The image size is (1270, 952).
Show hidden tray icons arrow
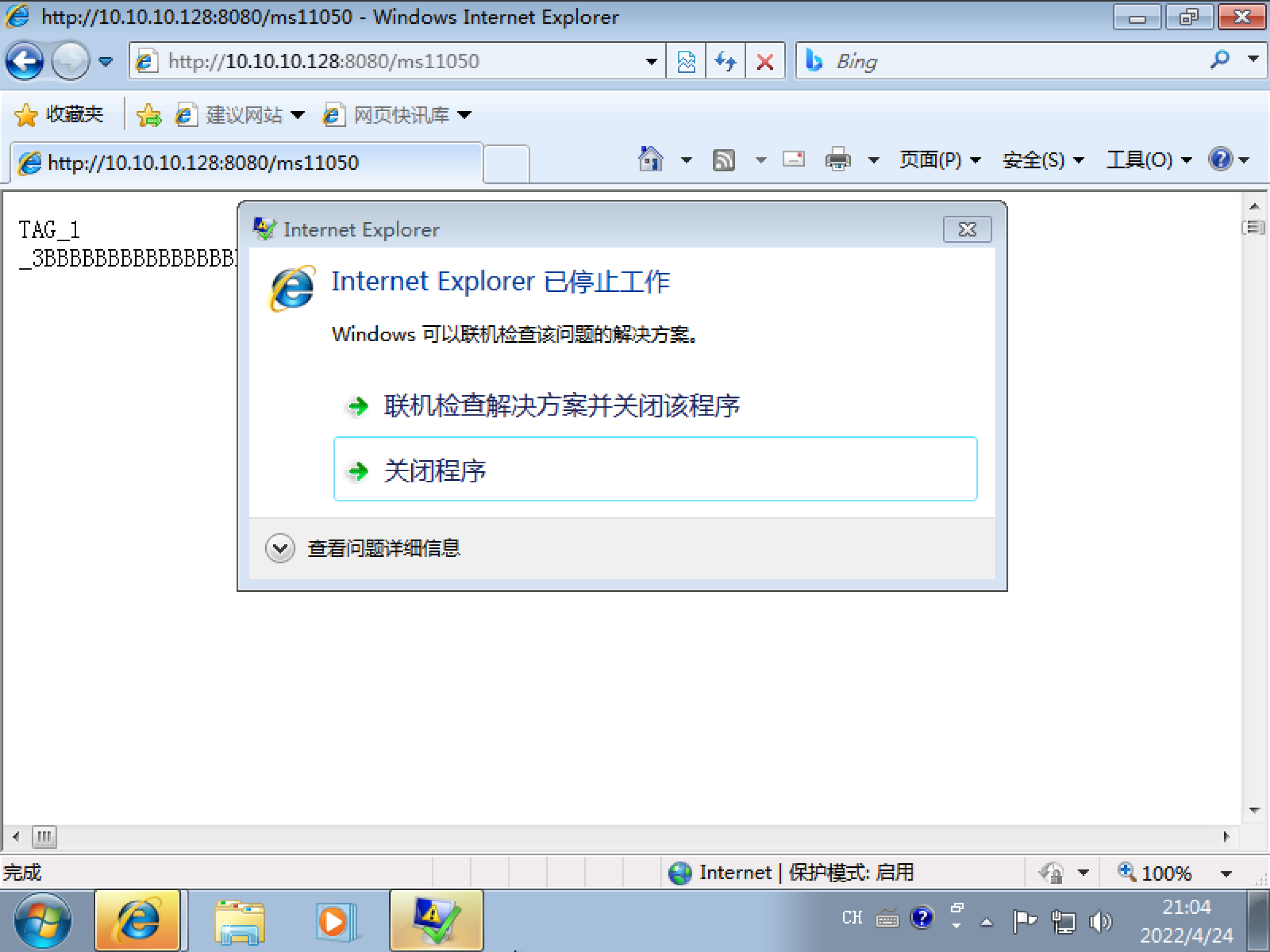(987, 922)
